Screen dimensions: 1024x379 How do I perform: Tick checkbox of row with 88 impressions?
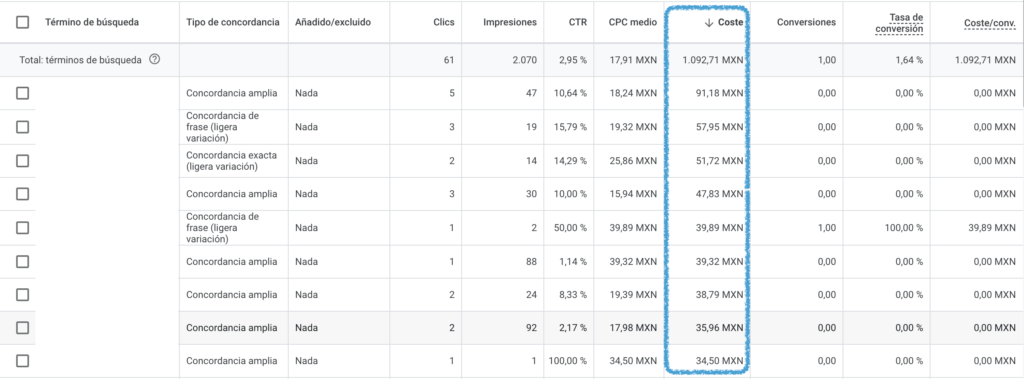click(x=23, y=261)
